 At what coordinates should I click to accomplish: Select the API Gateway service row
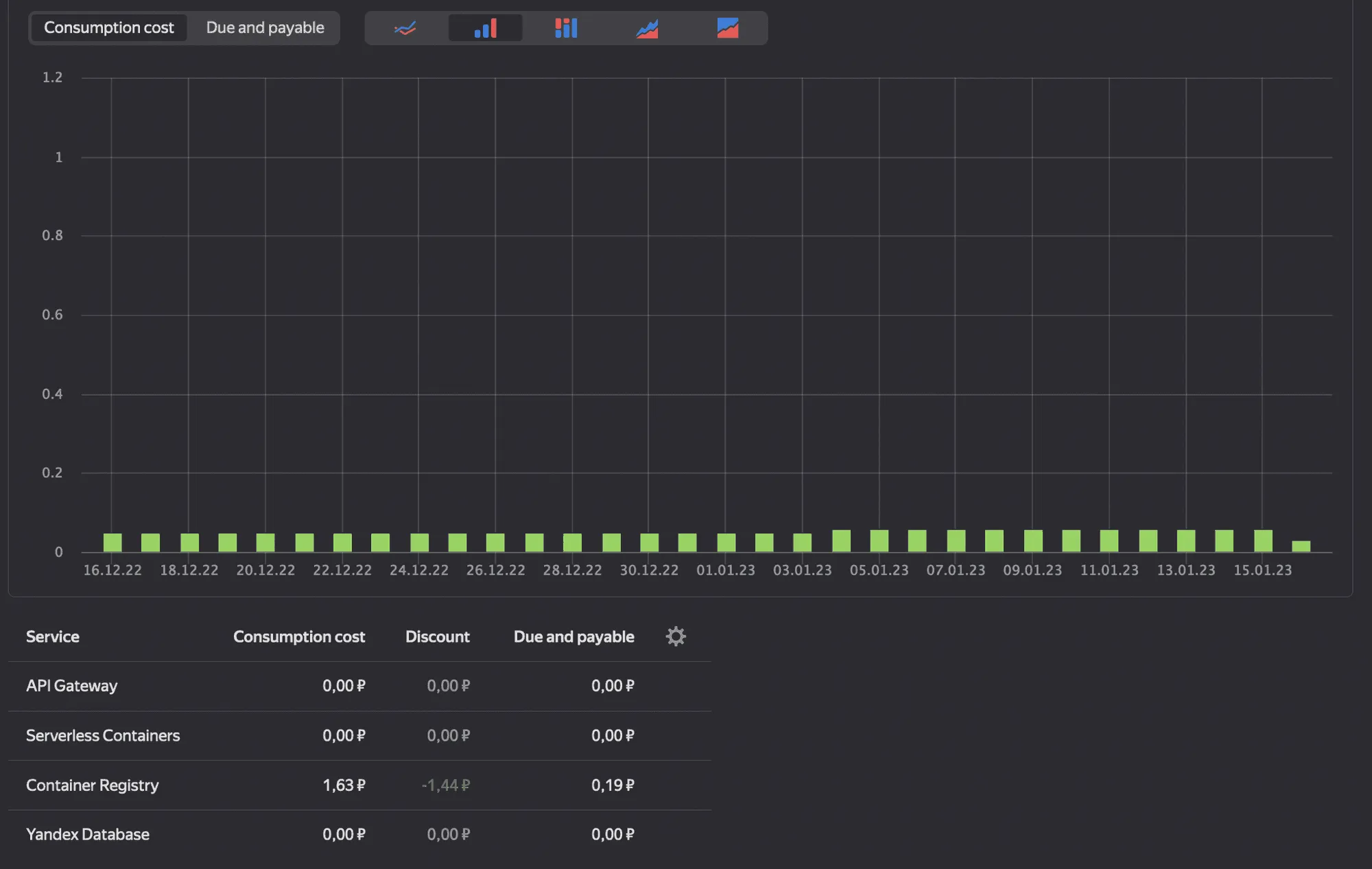[x=359, y=686]
